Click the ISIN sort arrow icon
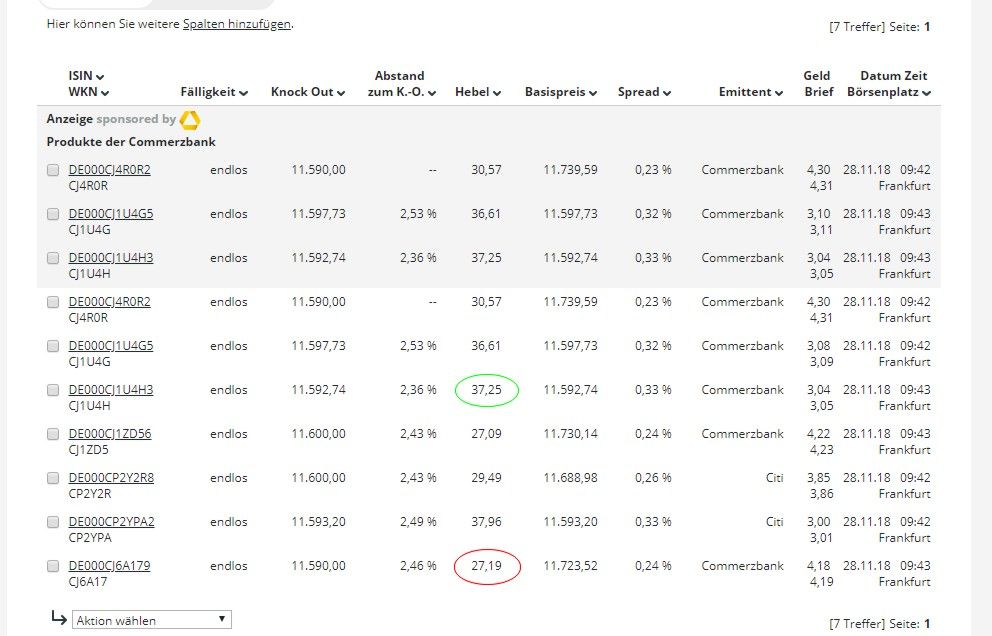The width and height of the screenshot is (992, 636). pos(100,77)
